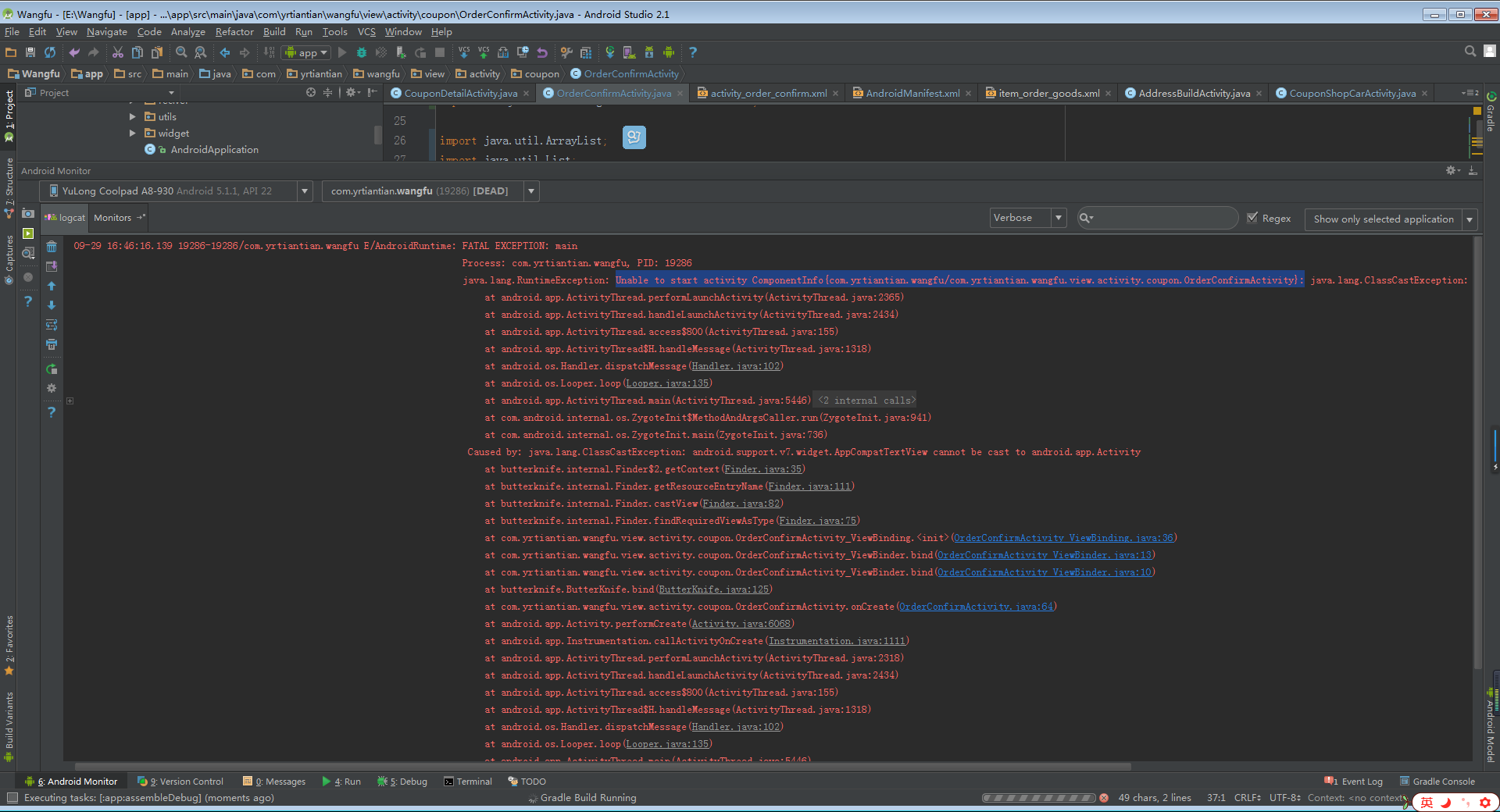This screenshot has width=1500, height=812.
Task: Click Up the stack trace arrow
Action: pyautogui.click(x=52, y=286)
